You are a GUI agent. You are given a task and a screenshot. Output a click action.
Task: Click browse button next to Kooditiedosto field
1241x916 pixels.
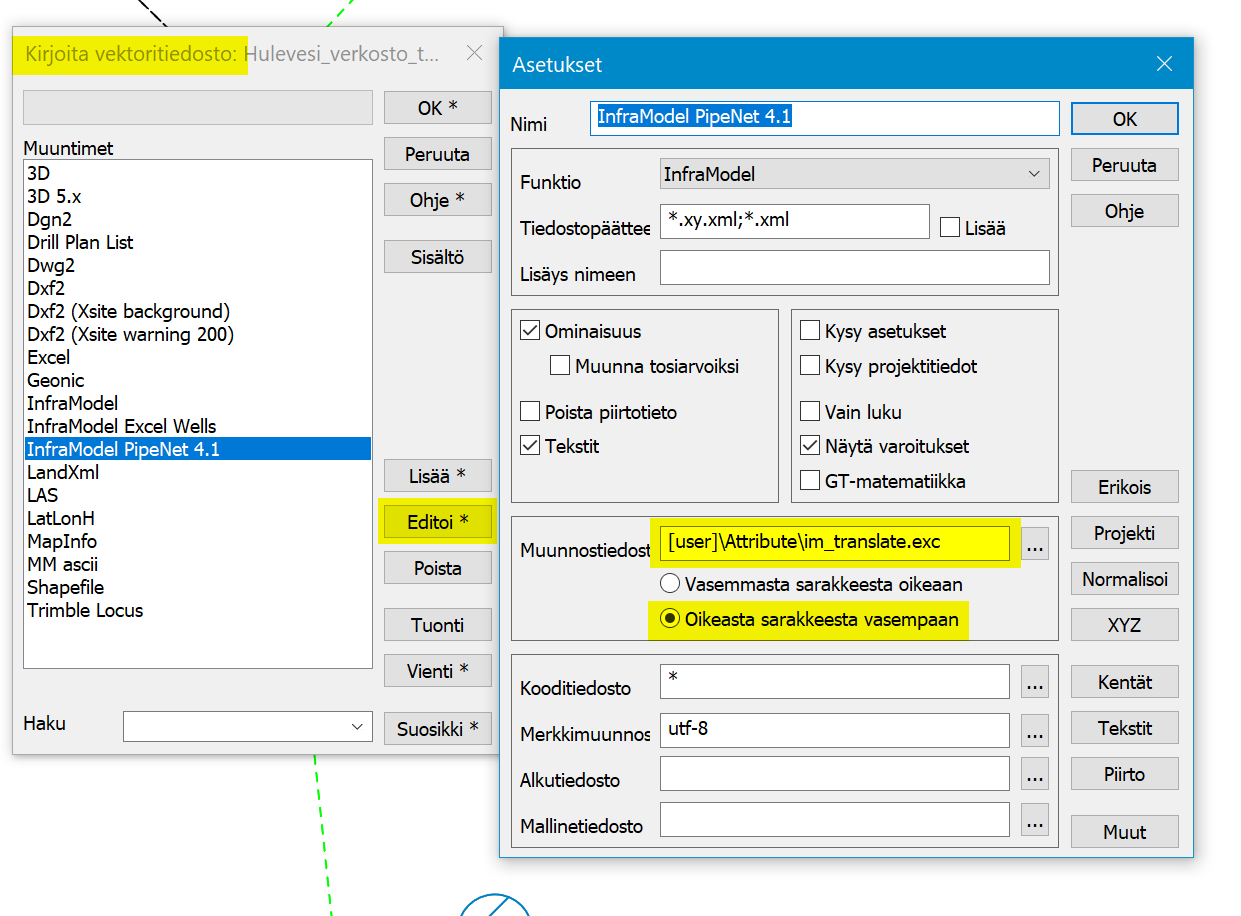click(x=1034, y=684)
